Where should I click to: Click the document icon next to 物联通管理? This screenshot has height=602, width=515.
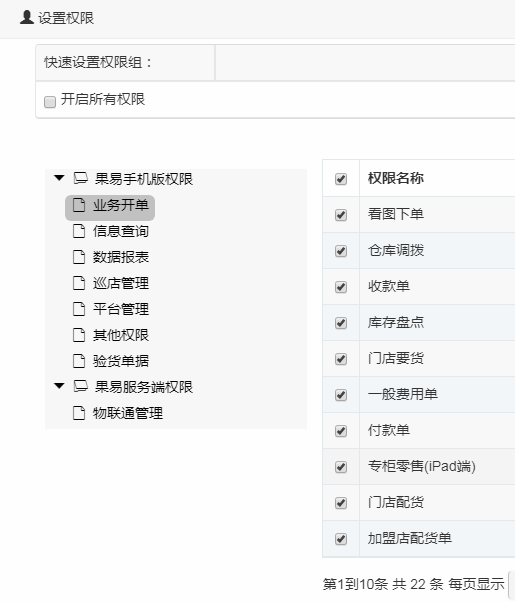79,413
